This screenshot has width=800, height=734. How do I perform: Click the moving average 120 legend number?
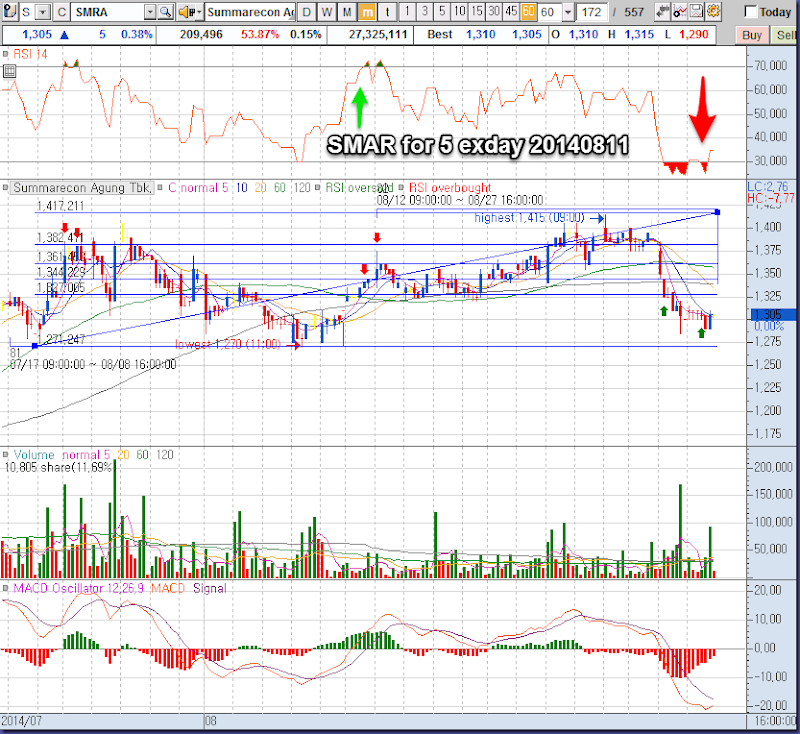[302, 188]
